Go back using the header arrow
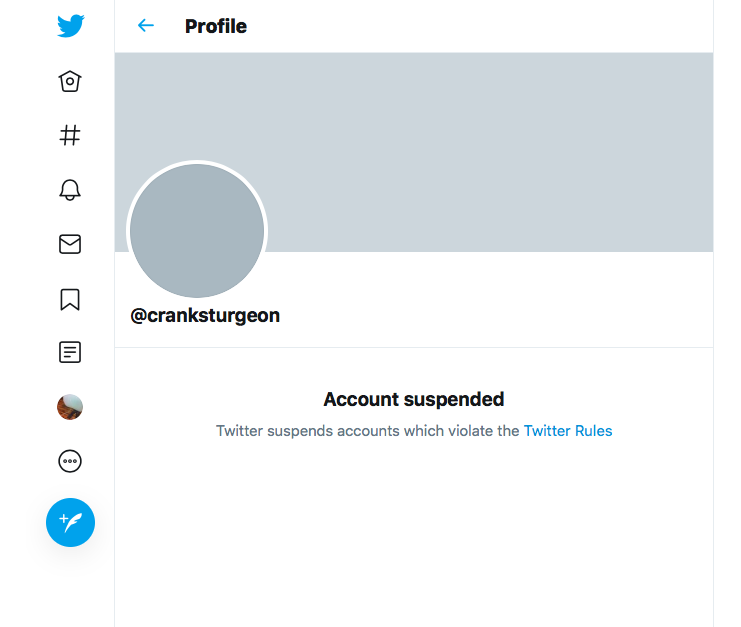The image size is (741, 627). 146,26
